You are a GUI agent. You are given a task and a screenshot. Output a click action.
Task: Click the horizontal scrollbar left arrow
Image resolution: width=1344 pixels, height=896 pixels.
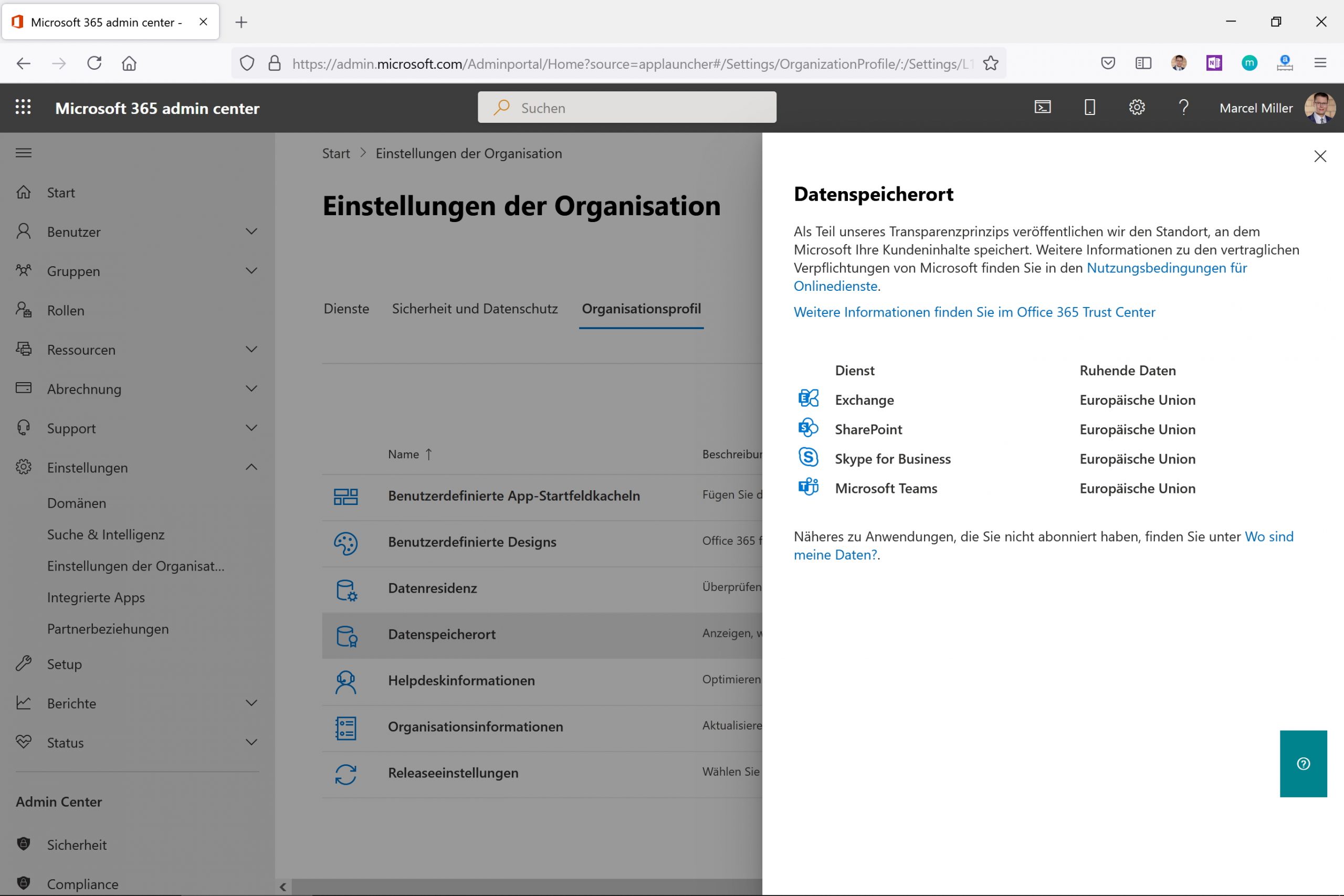coord(283,888)
